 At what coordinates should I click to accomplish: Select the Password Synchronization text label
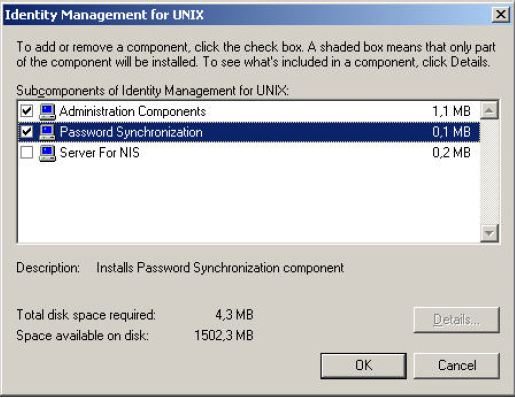coord(131,132)
